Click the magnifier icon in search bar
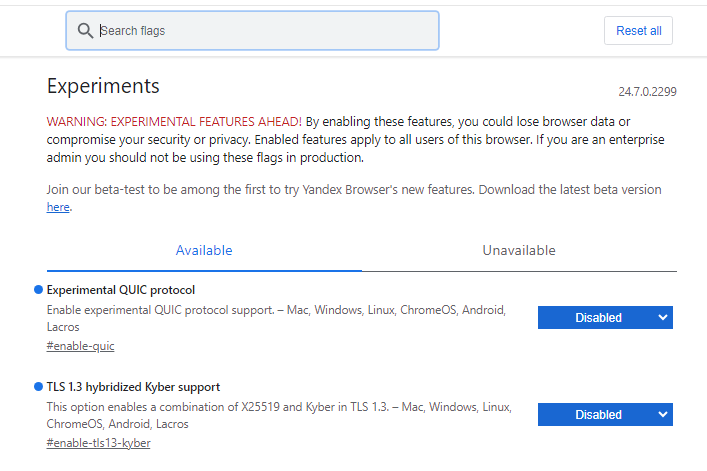 84,31
